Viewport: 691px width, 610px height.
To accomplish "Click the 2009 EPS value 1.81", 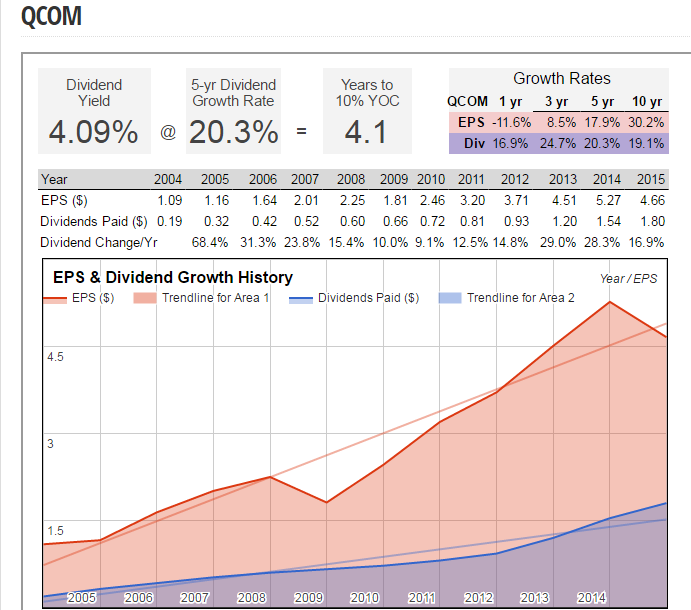I will (395, 201).
